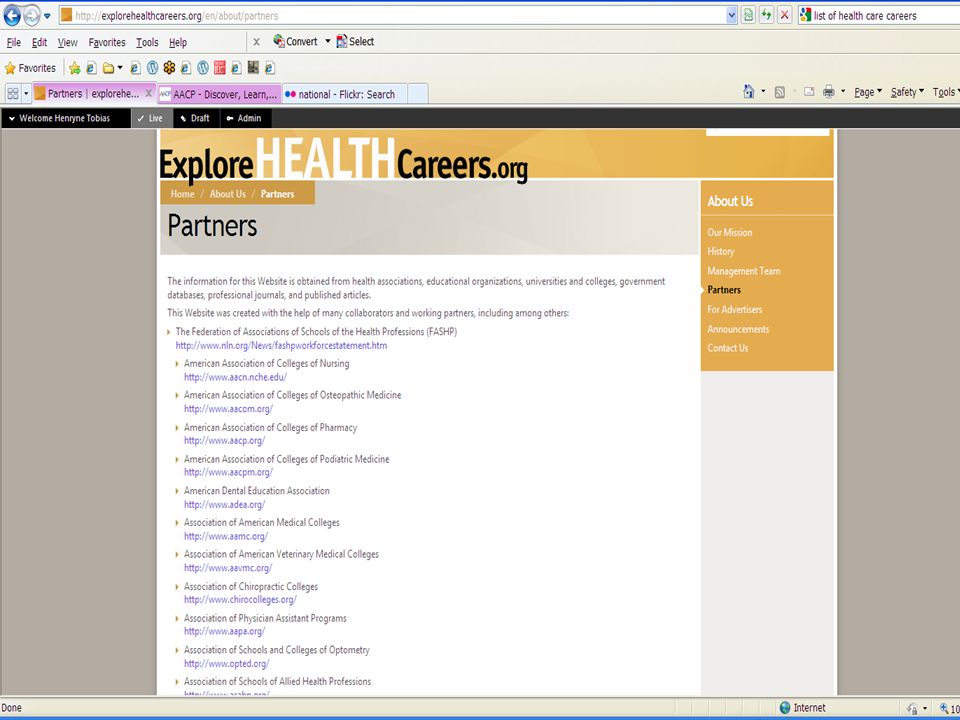This screenshot has height=720, width=960.
Task: Open Contact Us sidebar link
Action: (728, 348)
